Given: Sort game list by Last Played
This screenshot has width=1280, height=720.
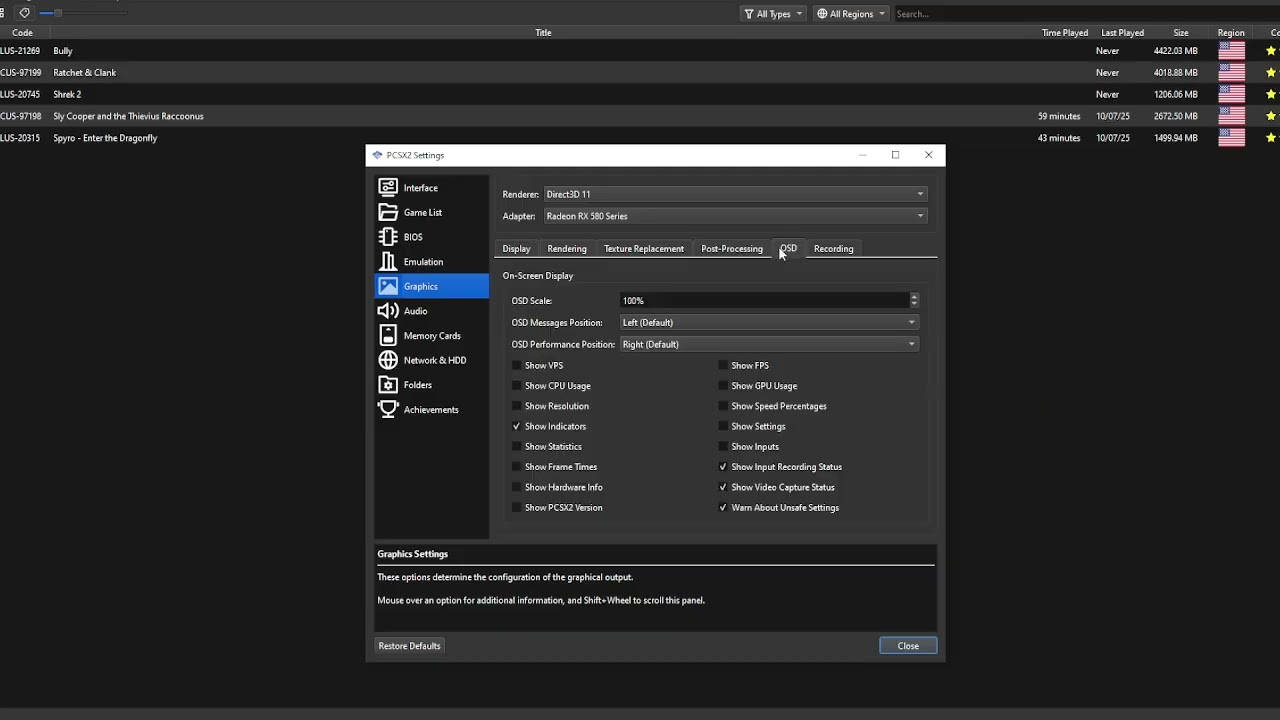Looking at the screenshot, I should 1122,33.
